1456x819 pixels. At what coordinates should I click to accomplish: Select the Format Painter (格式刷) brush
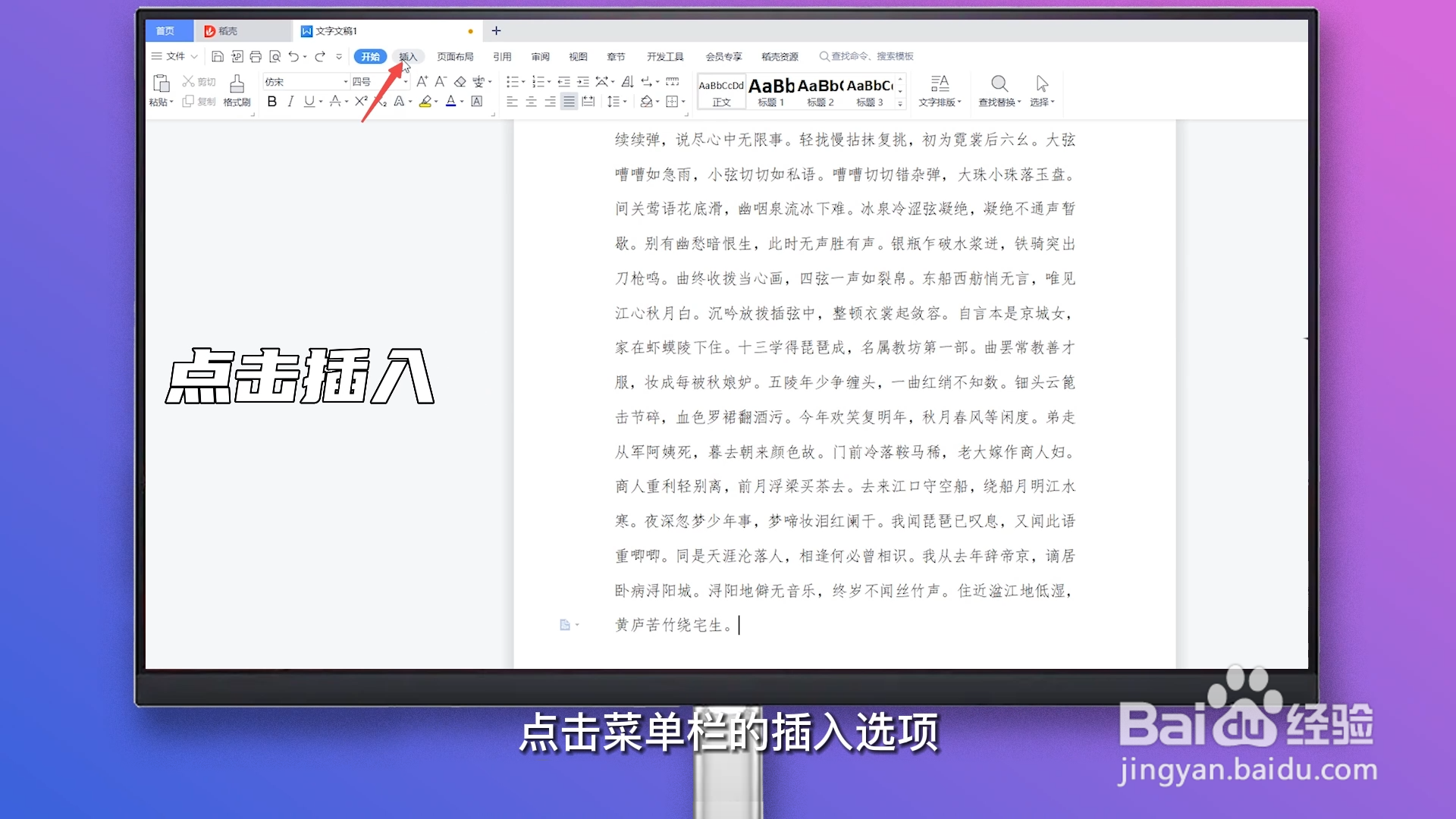(x=237, y=90)
